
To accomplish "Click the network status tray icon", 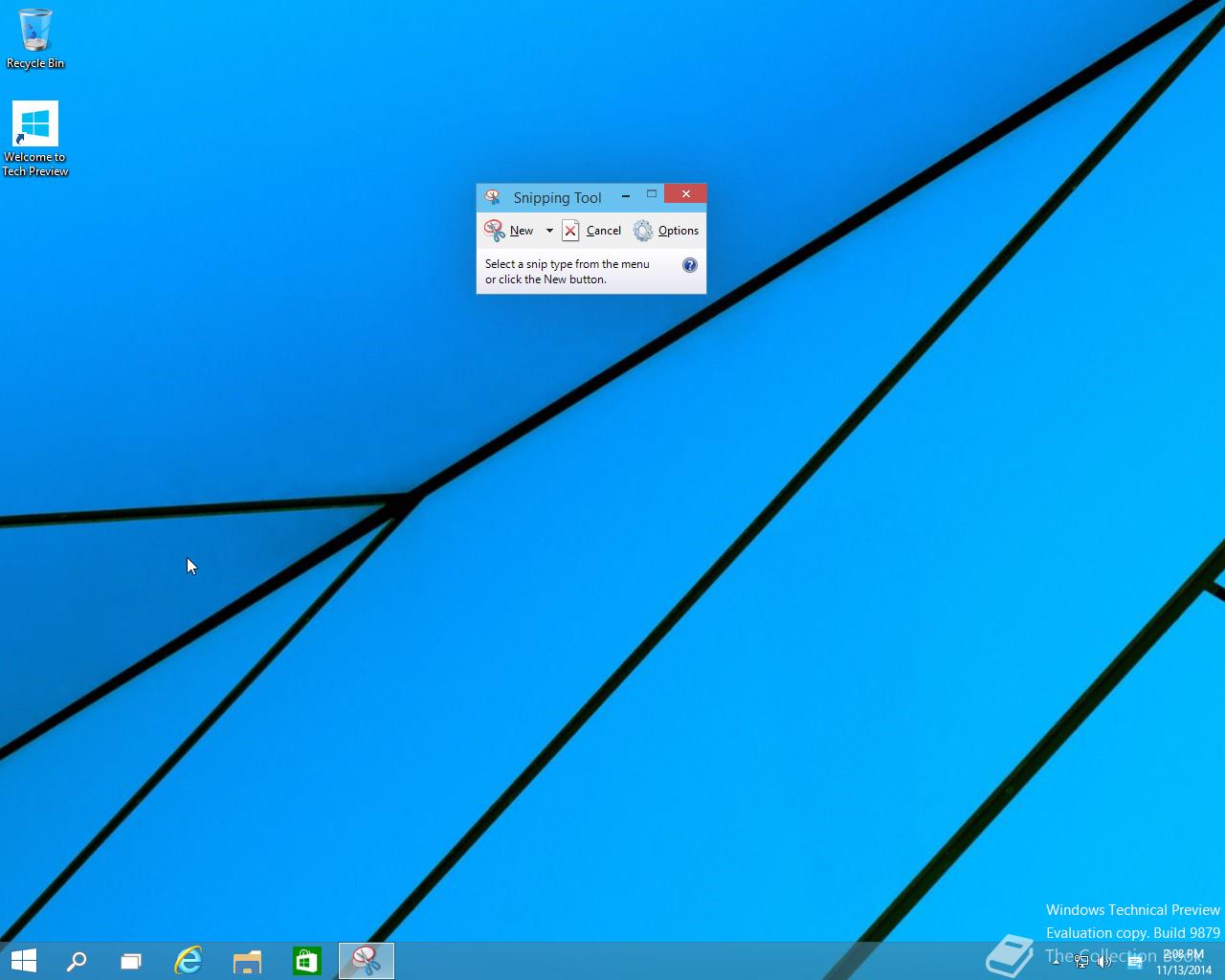I will point(1081,962).
